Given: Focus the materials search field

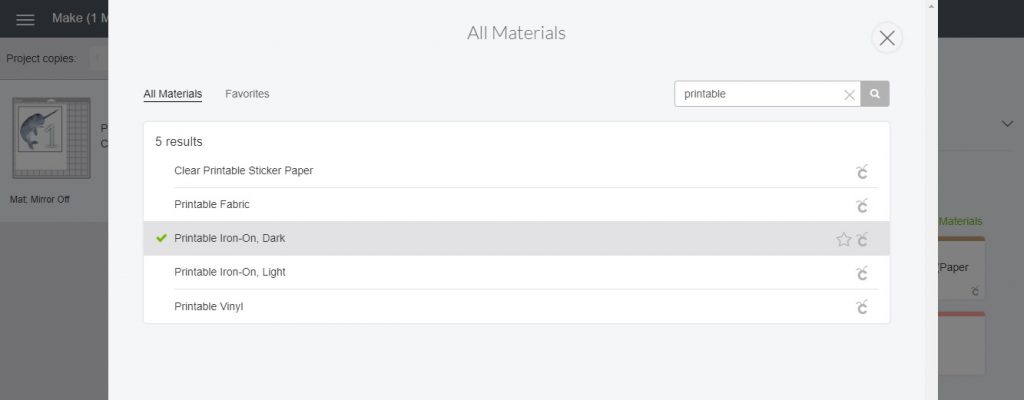Looking at the screenshot, I should point(761,94).
